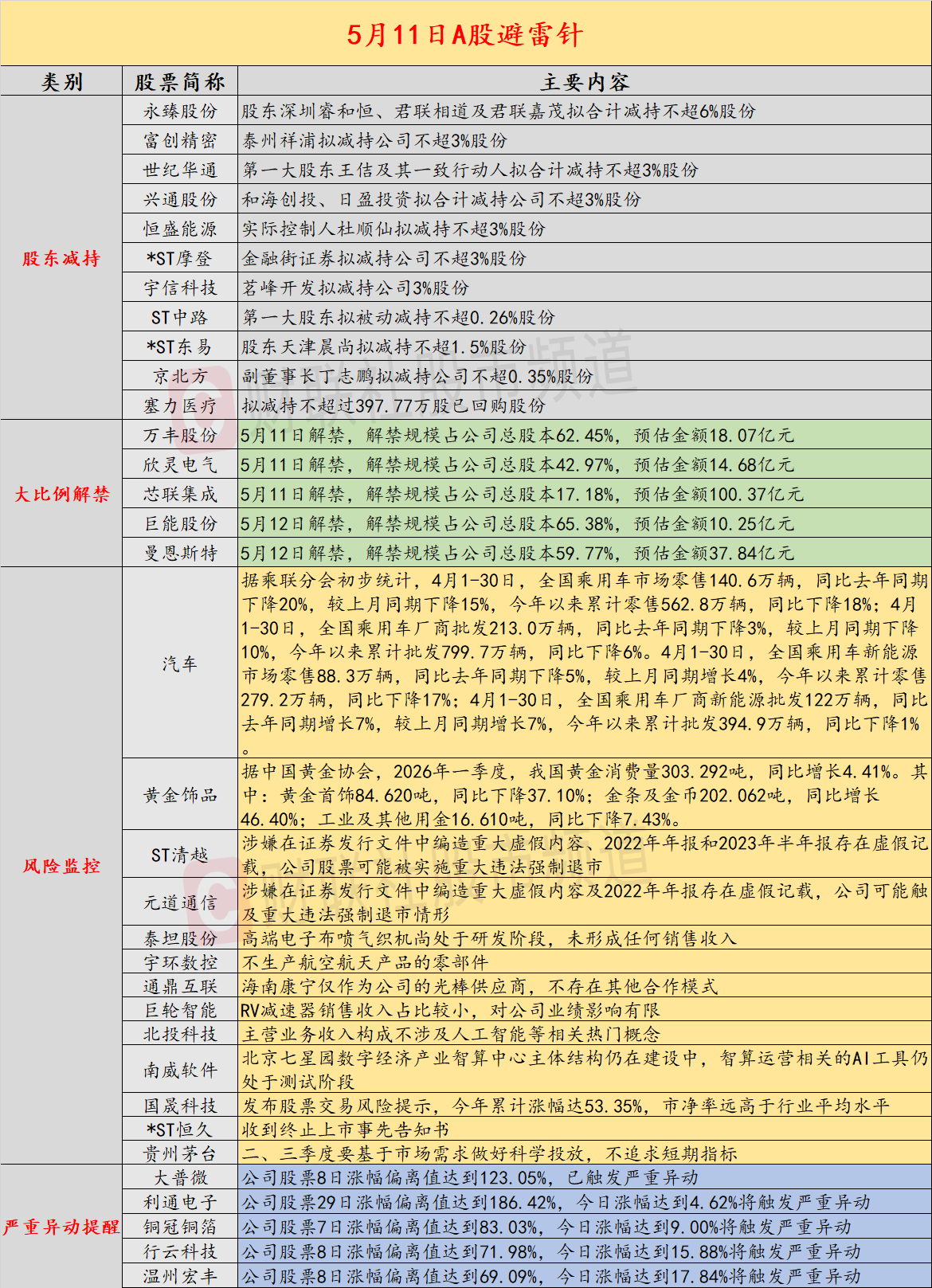Select stock name 富创精密
This screenshot has width=932, height=1288.
[180, 141]
